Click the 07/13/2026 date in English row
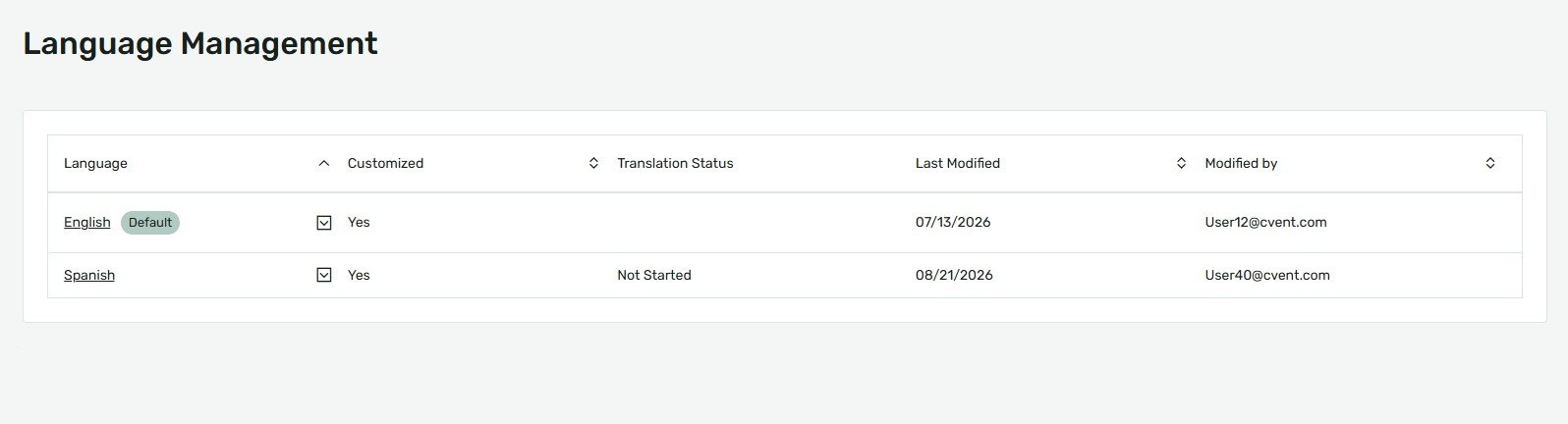This screenshot has height=424, width=1568. click(953, 223)
